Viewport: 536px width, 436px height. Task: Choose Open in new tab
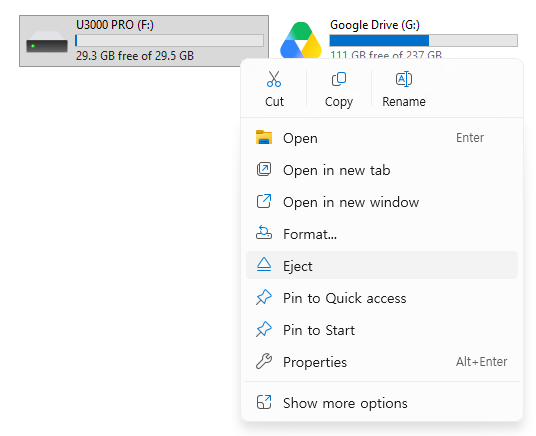pyautogui.click(x=382, y=170)
